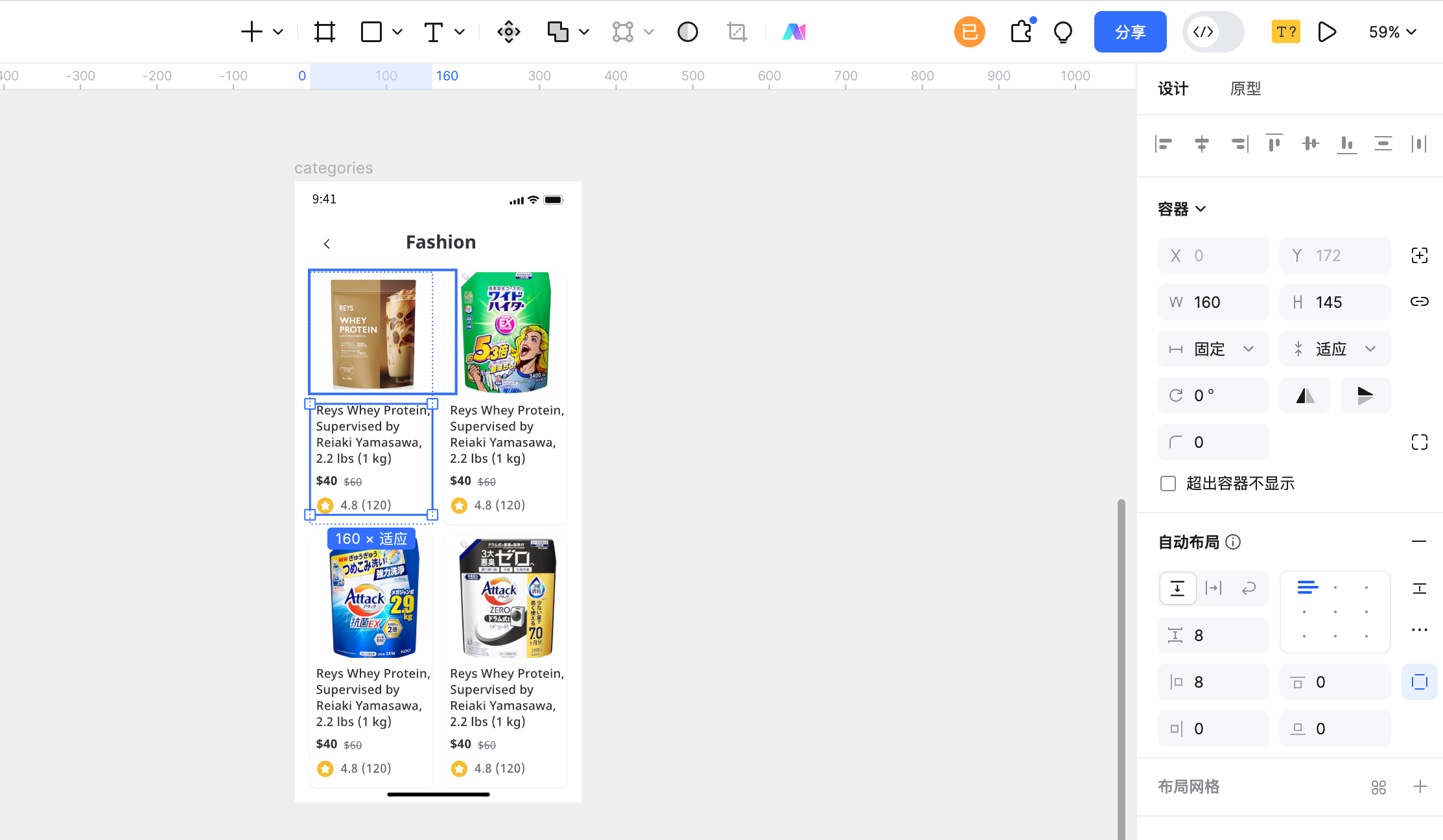The width and height of the screenshot is (1443, 840).
Task: Click align left icon
Action: 1164,144
